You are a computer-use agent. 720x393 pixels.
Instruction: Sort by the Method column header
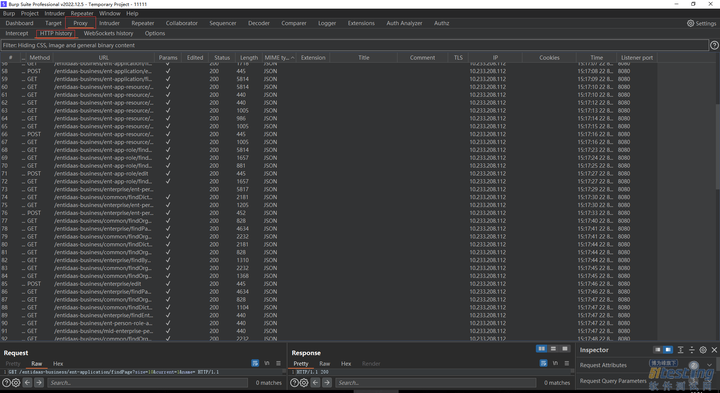(x=39, y=57)
